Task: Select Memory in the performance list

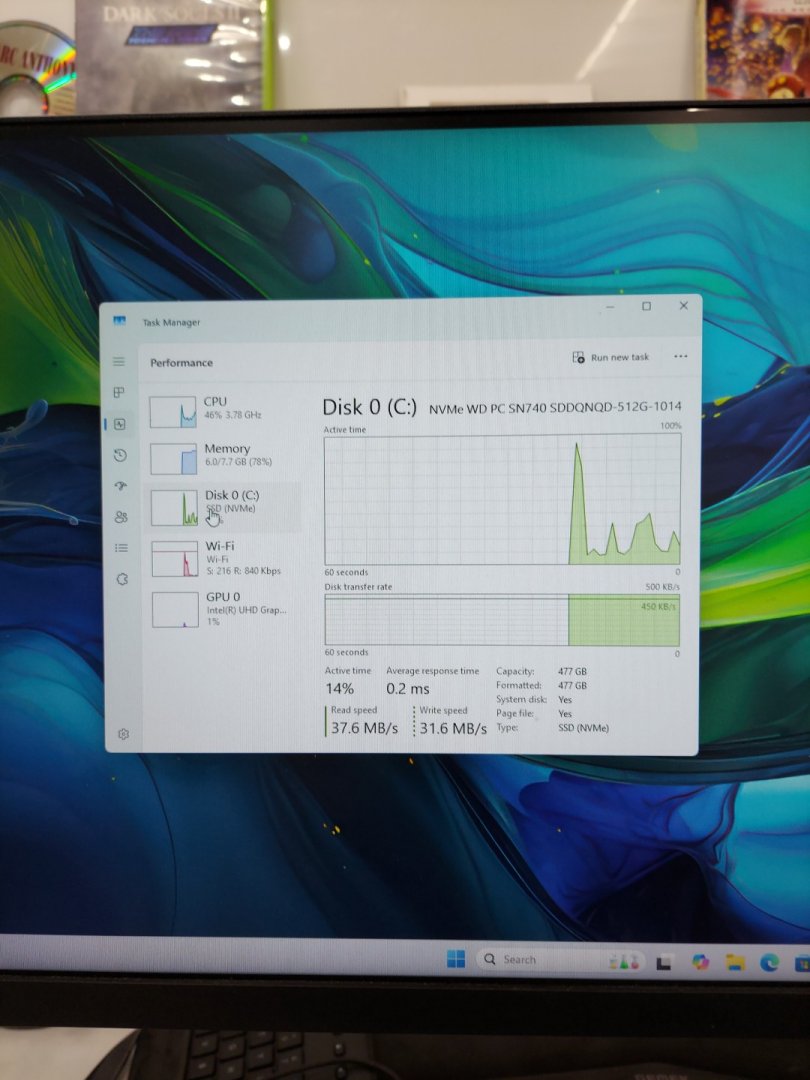Action: coord(222,456)
